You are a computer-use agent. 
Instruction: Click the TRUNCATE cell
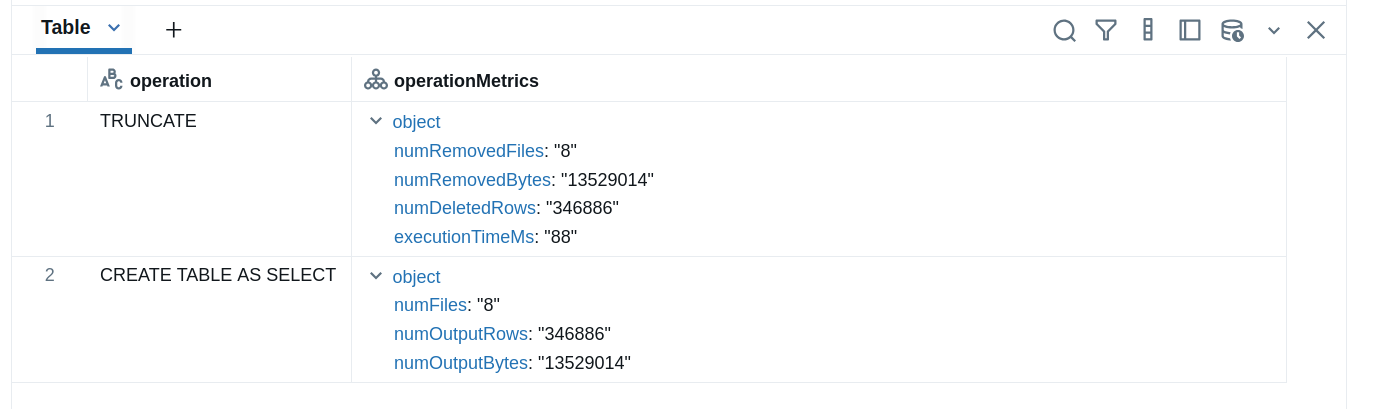point(148,121)
